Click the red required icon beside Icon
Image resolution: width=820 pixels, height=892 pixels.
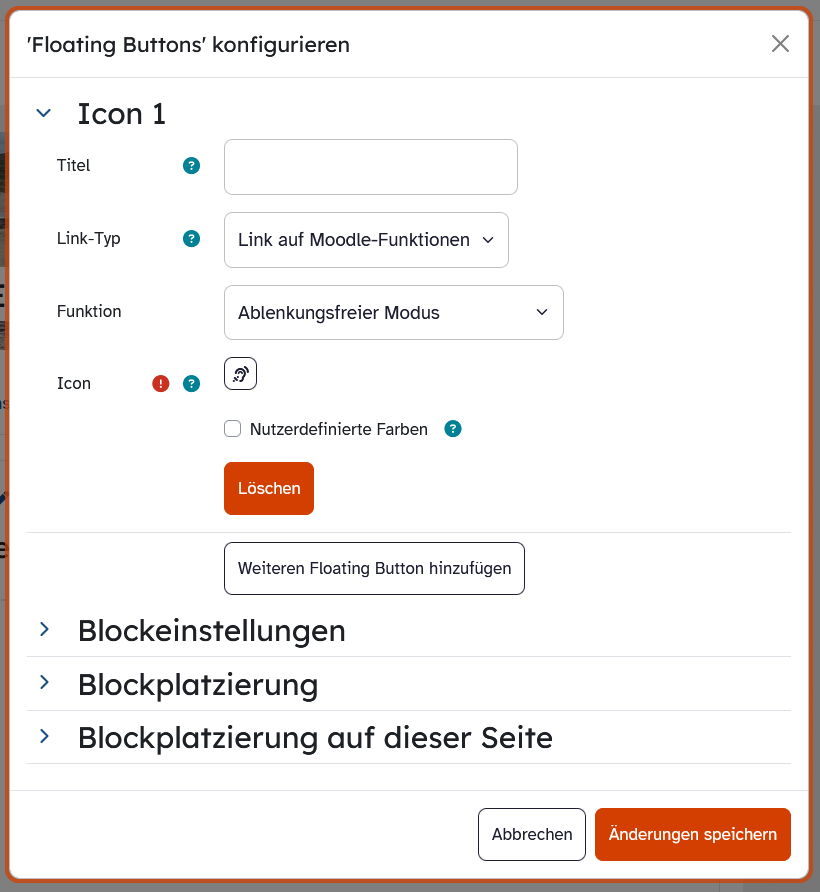[161, 383]
